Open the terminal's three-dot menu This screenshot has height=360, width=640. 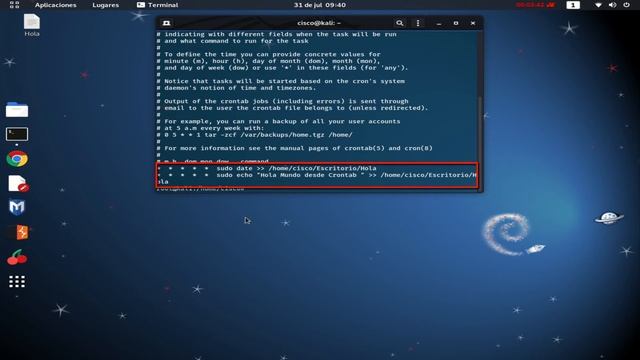point(418,23)
